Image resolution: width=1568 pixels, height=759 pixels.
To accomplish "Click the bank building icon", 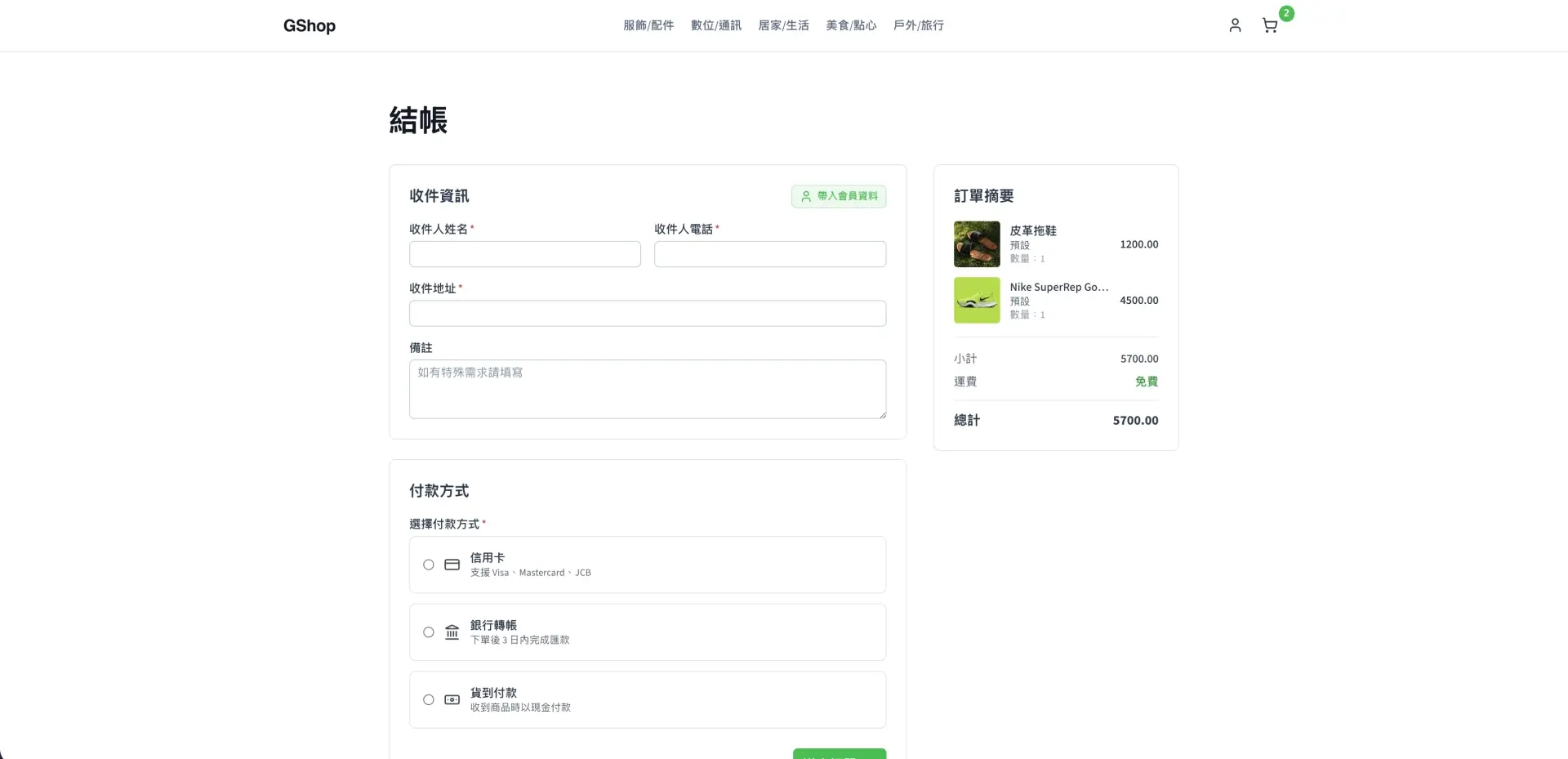I will (452, 632).
